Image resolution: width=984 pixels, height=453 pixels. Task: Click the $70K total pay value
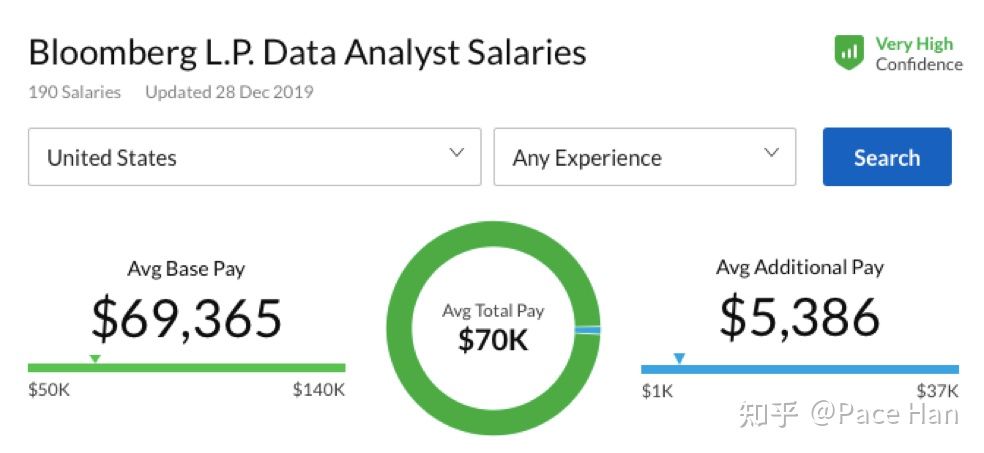[493, 340]
